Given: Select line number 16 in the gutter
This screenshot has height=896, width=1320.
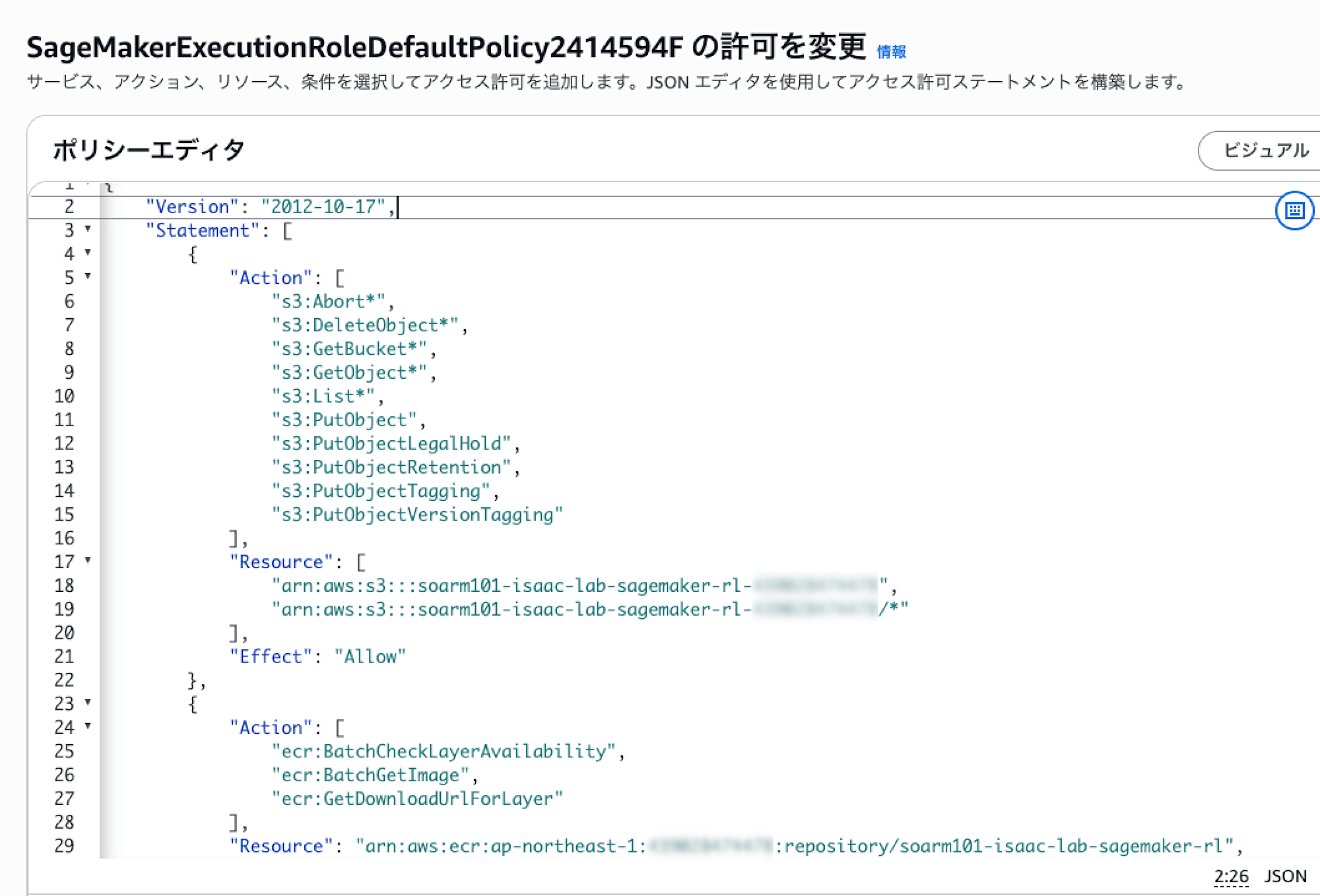Looking at the screenshot, I should click(64, 538).
